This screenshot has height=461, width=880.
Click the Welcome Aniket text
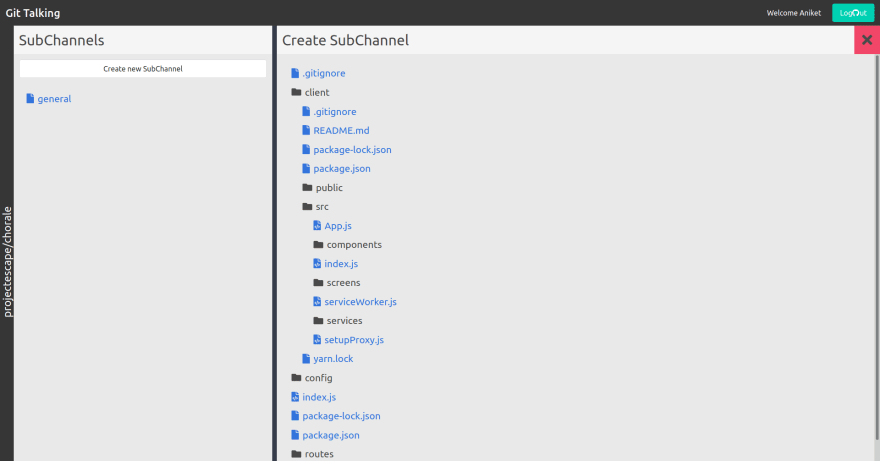[794, 13]
